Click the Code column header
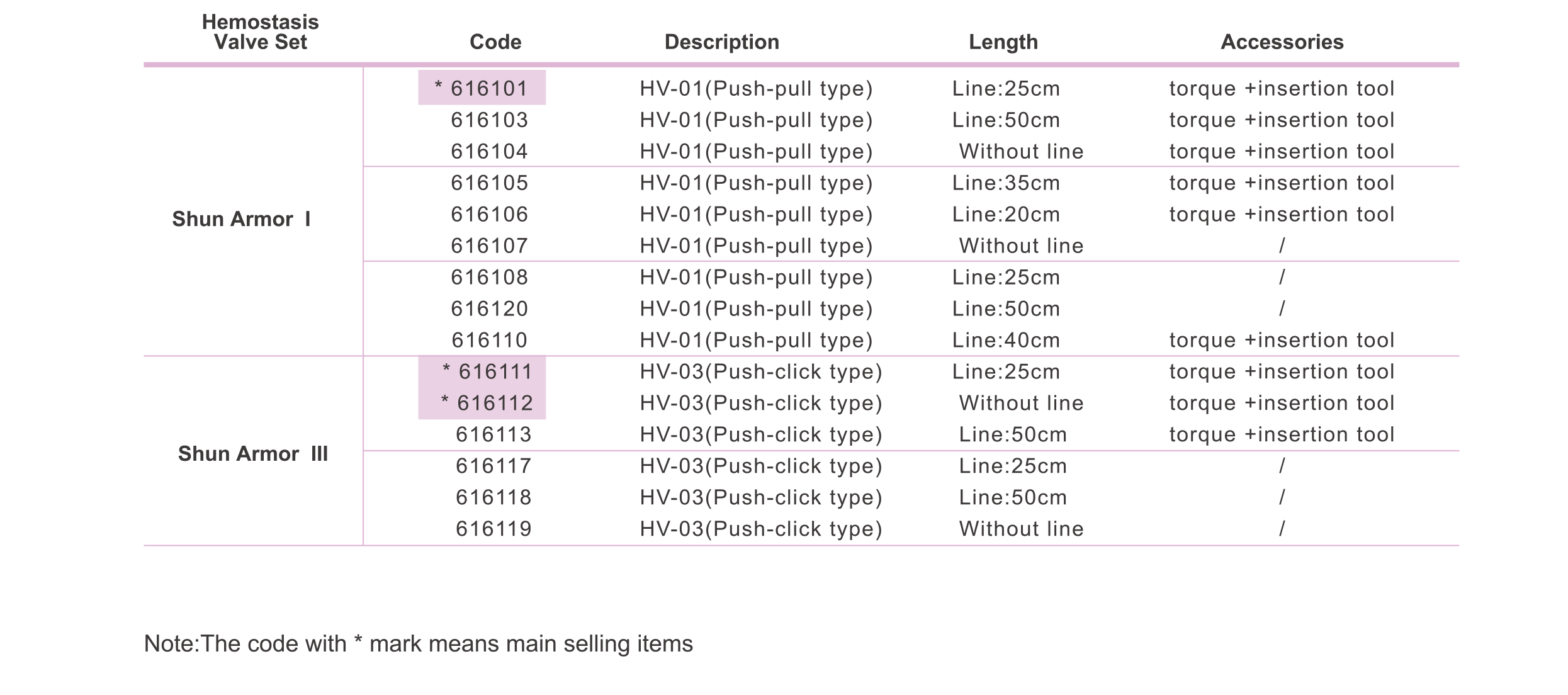The height and width of the screenshot is (695, 1568). coord(495,42)
